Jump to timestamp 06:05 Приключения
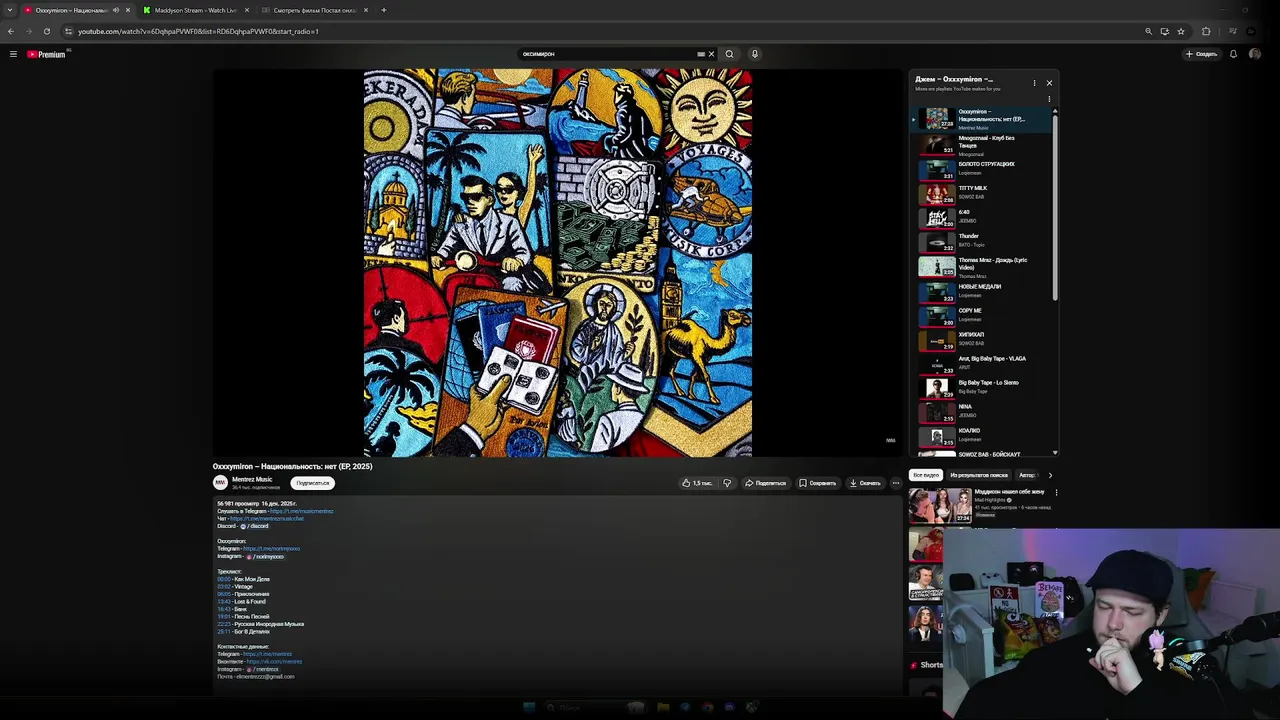Viewport: 1280px width, 720px height. (224, 594)
